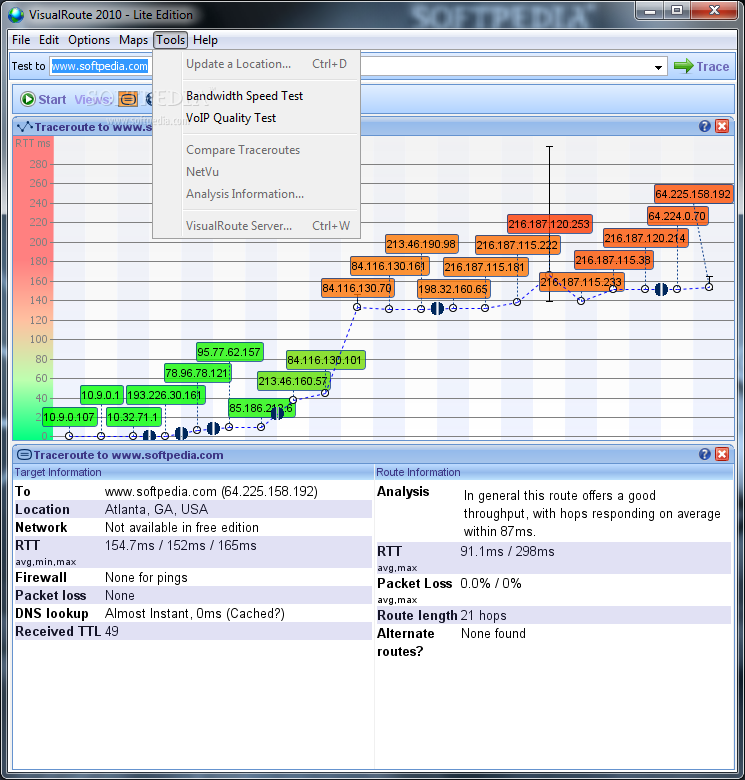Screen dimensions: 745x780
Task: Select hop label 198.32.160.65
Action: [454, 289]
